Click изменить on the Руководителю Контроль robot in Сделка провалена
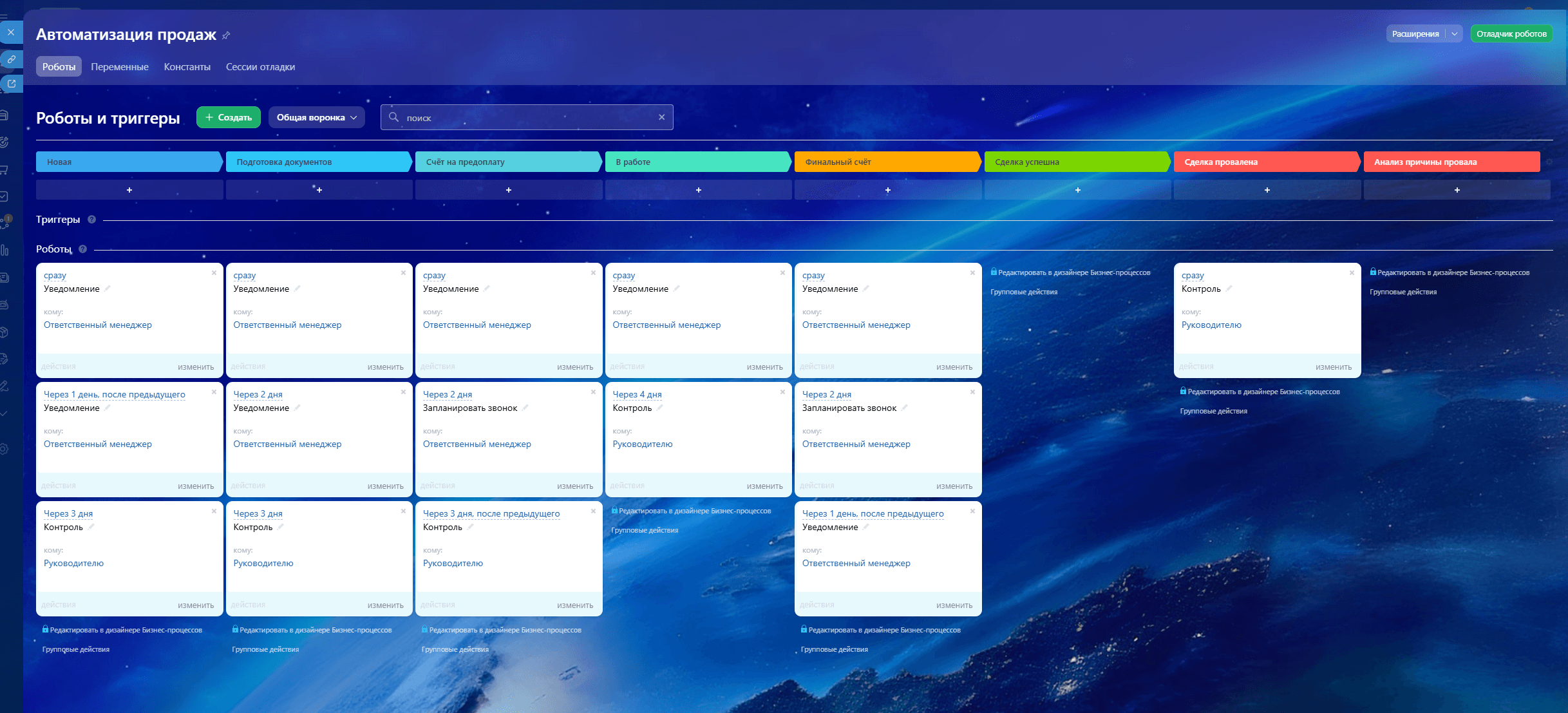Viewport: 1568px width, 713px height. (x=1334, y=366)
